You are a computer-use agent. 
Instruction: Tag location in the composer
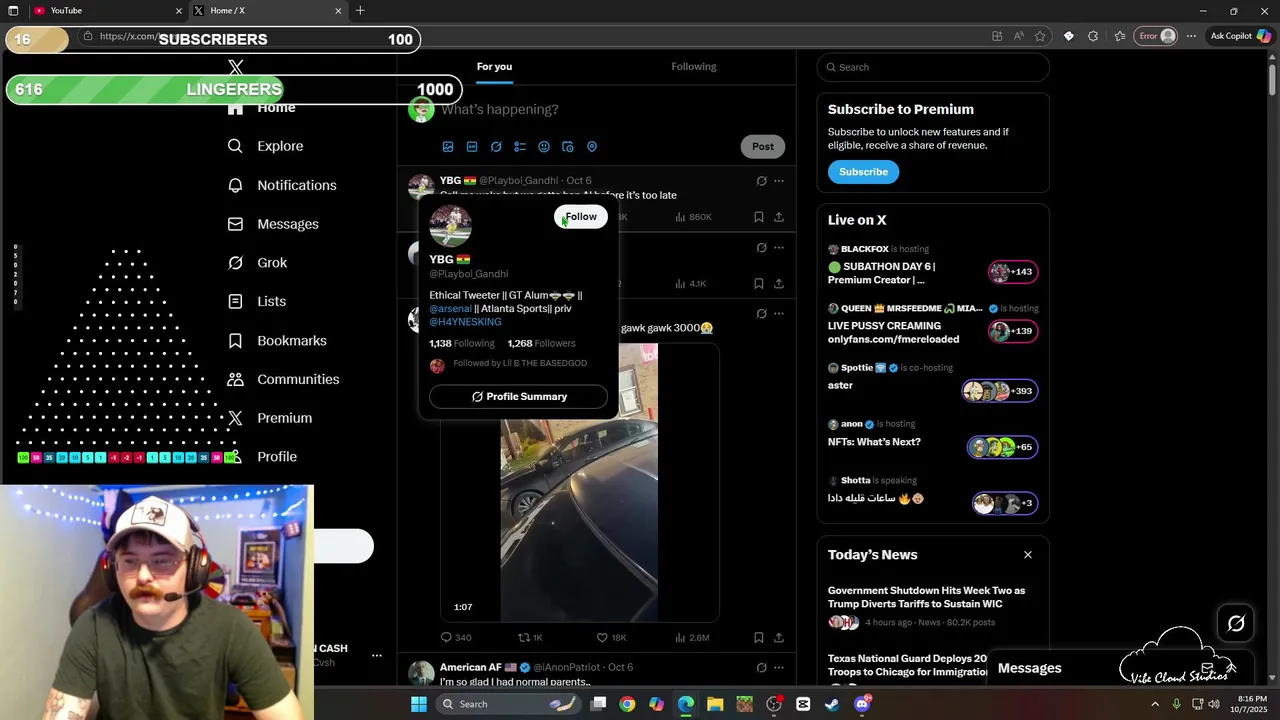[x=592, y=147]
